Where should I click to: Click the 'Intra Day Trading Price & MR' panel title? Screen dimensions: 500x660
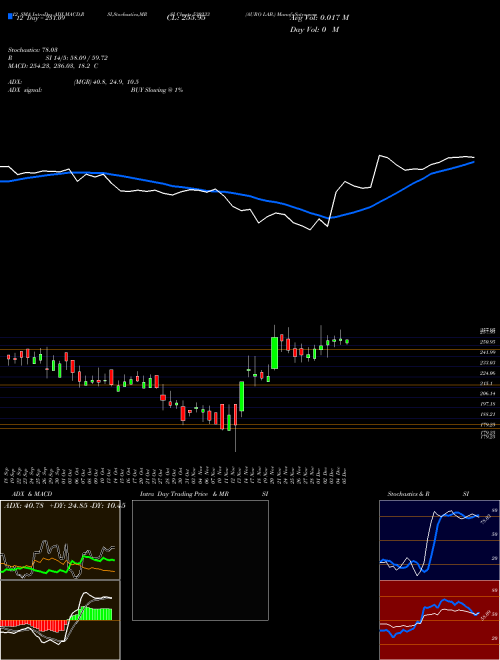[x=184, y=494]
